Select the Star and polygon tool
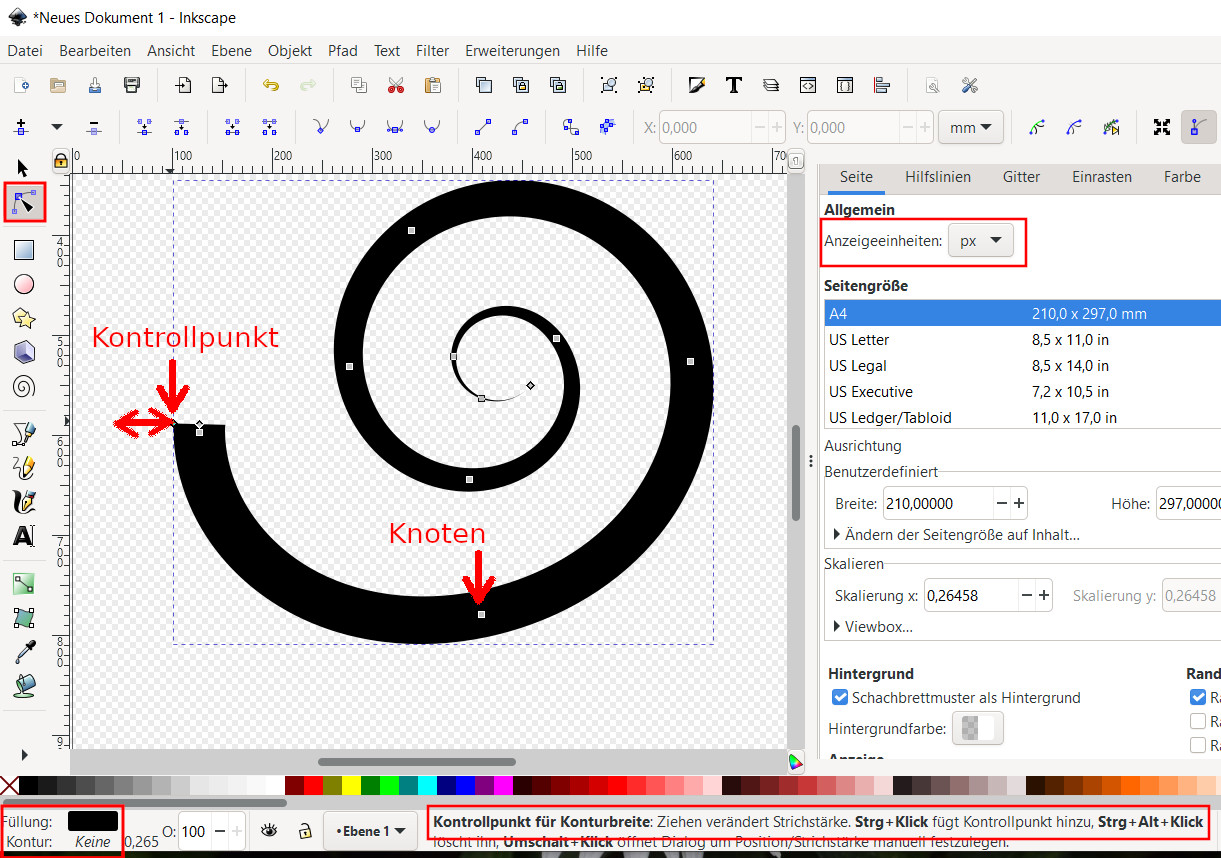The height and width of the screenshot is (858, 1221). [x=24, y=318]
